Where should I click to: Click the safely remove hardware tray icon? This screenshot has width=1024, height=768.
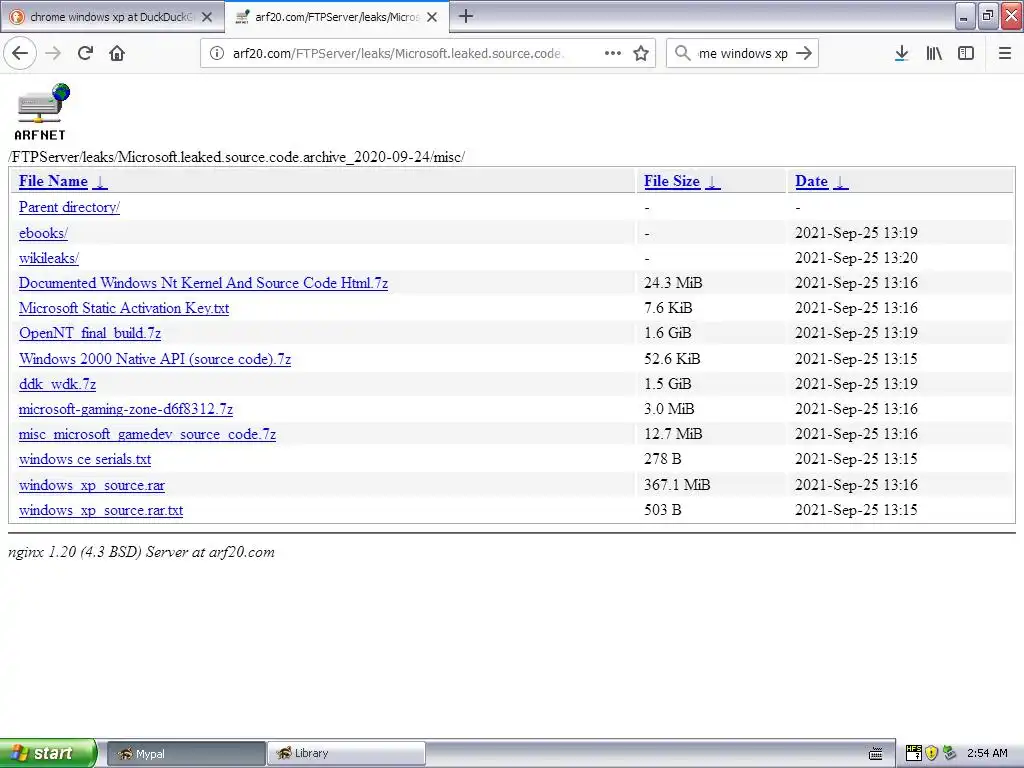pos(949,753)
